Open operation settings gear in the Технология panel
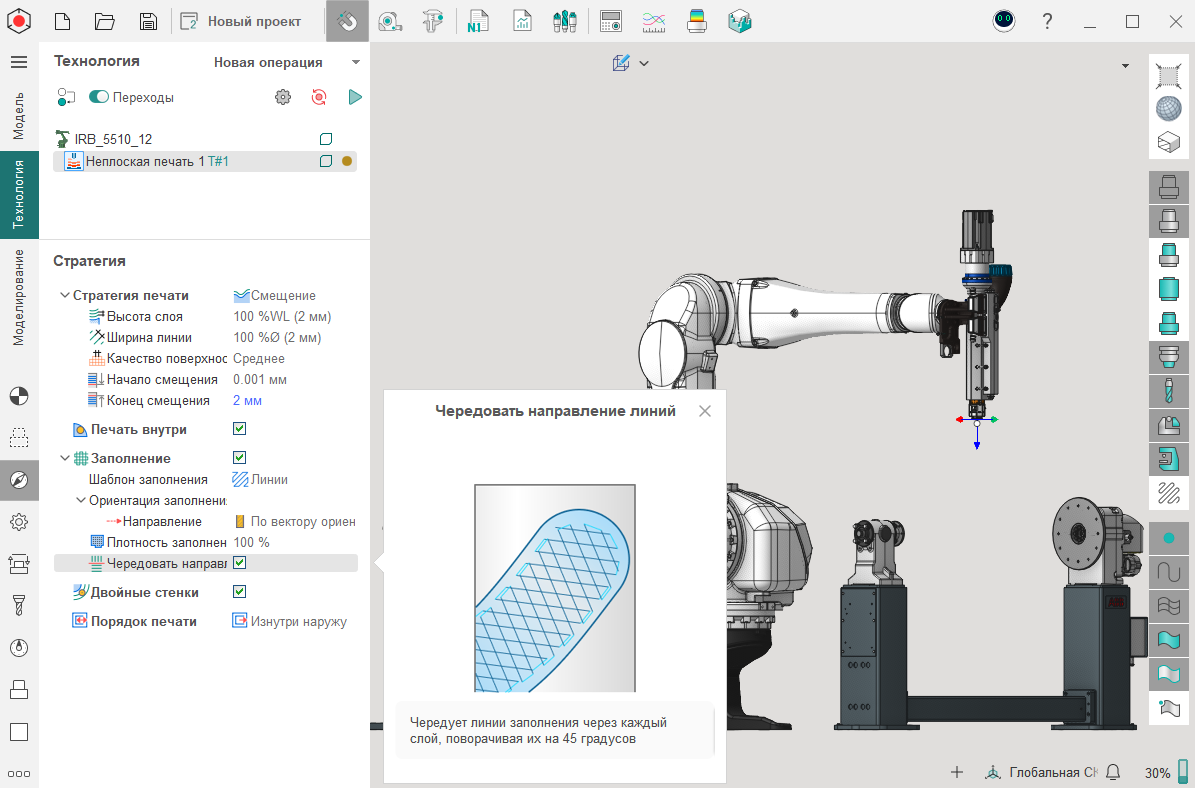 pos(283,97)
